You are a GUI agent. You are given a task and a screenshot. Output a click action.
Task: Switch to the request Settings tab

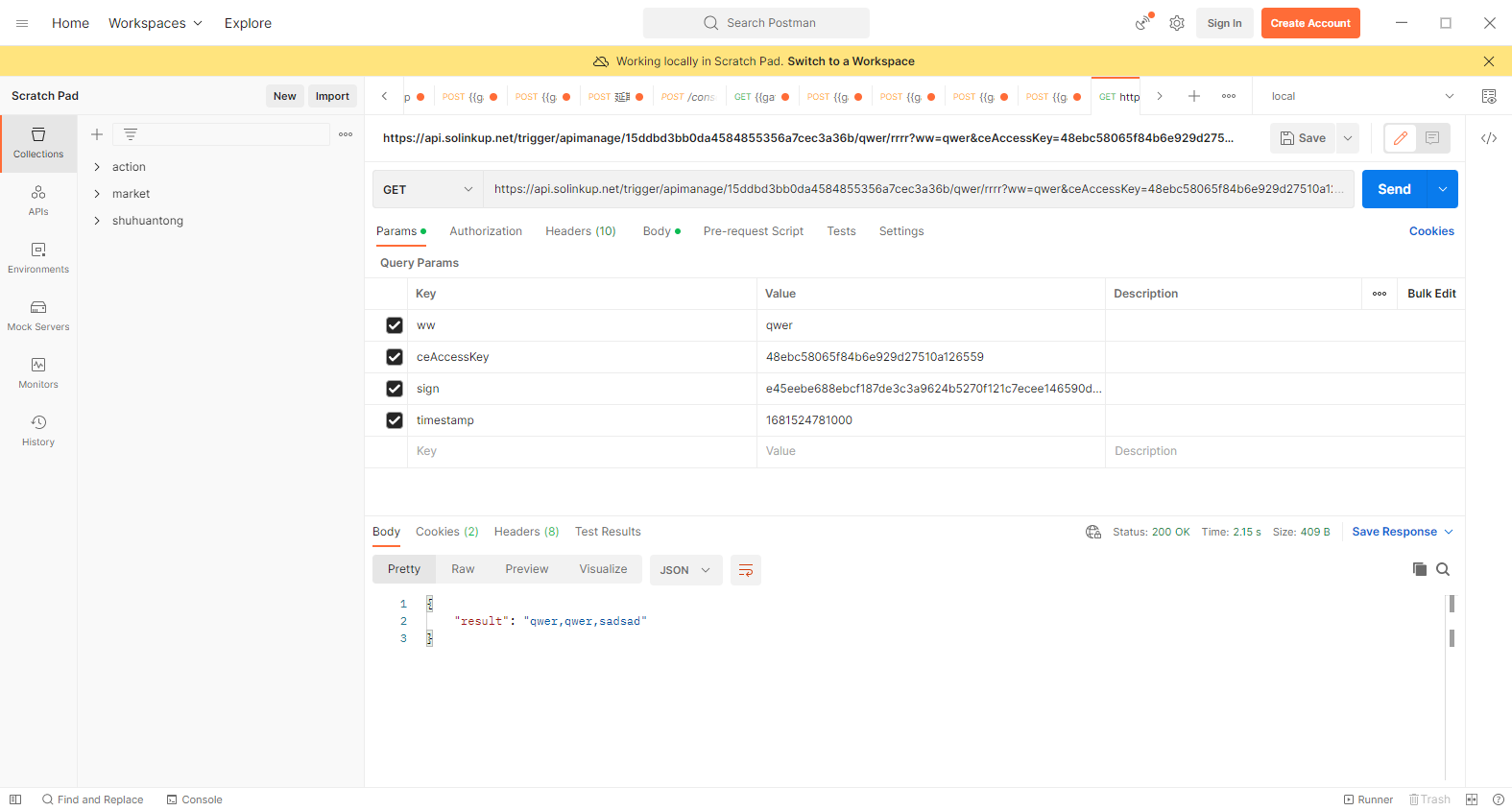pos(901,231)
